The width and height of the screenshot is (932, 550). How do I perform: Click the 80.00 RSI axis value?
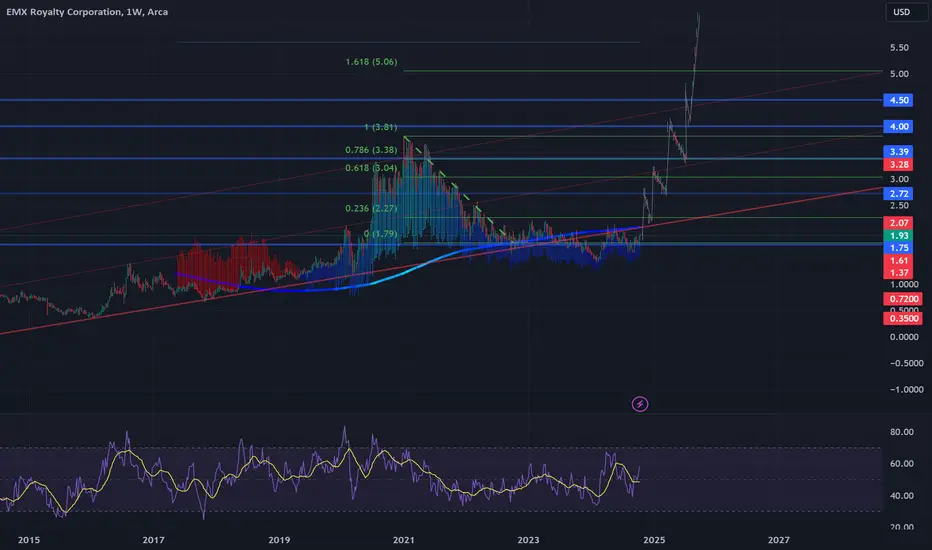(902, 432)
